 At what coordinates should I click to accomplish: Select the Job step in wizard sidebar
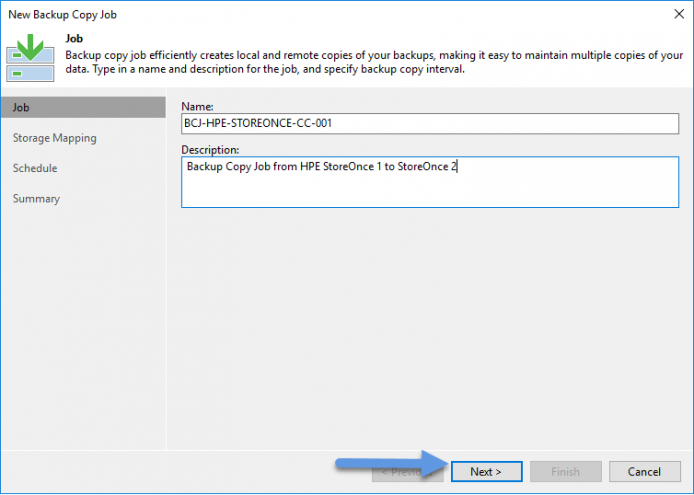(x=83, y=108)
